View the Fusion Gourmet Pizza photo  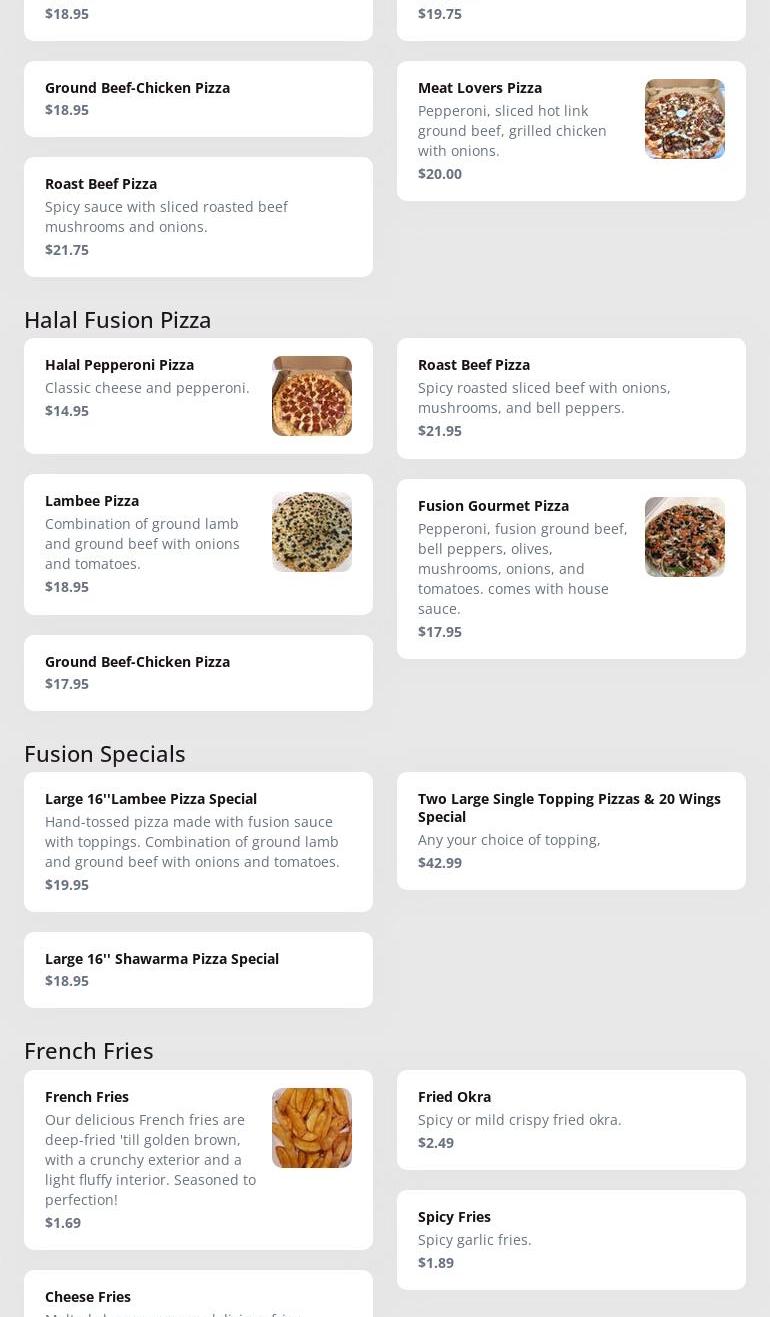684,537
